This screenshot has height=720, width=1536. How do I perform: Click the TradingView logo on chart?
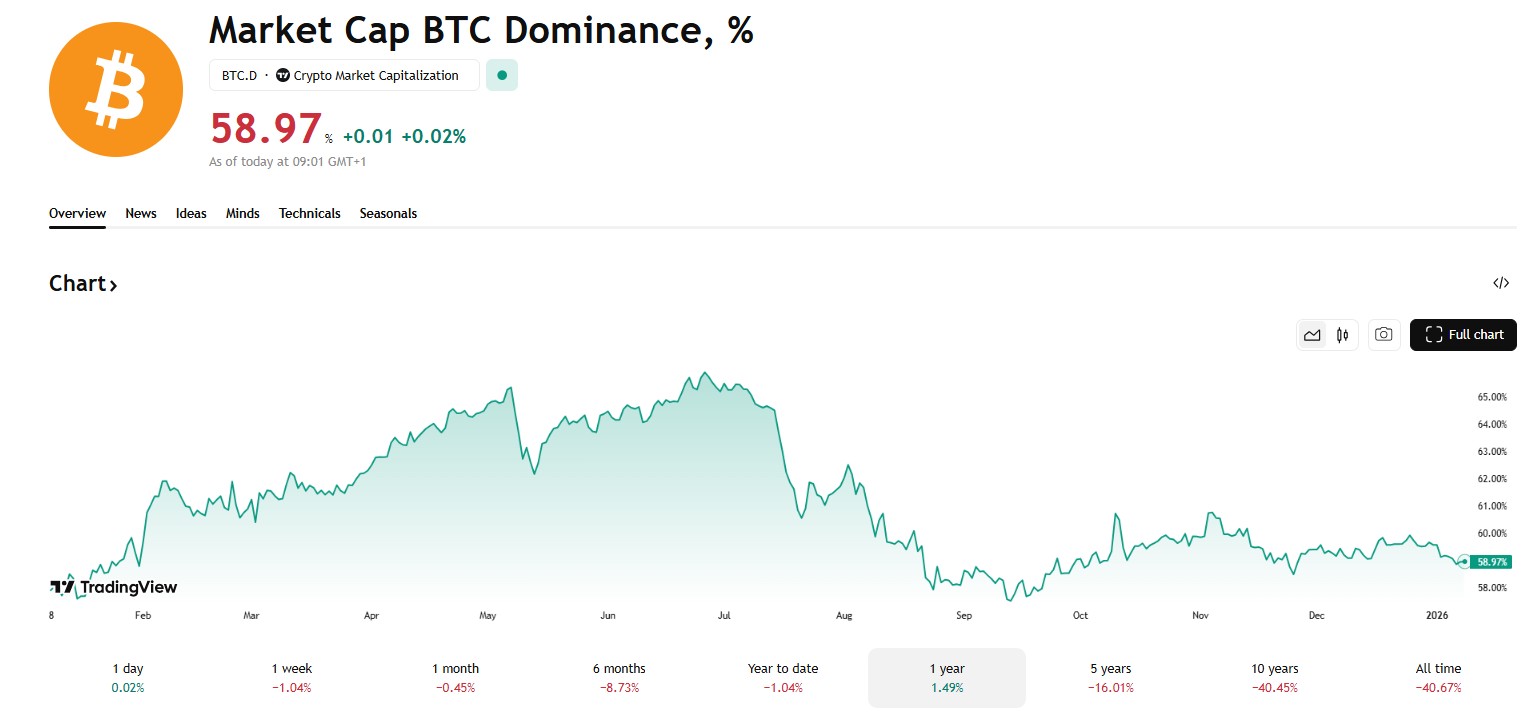113,587
